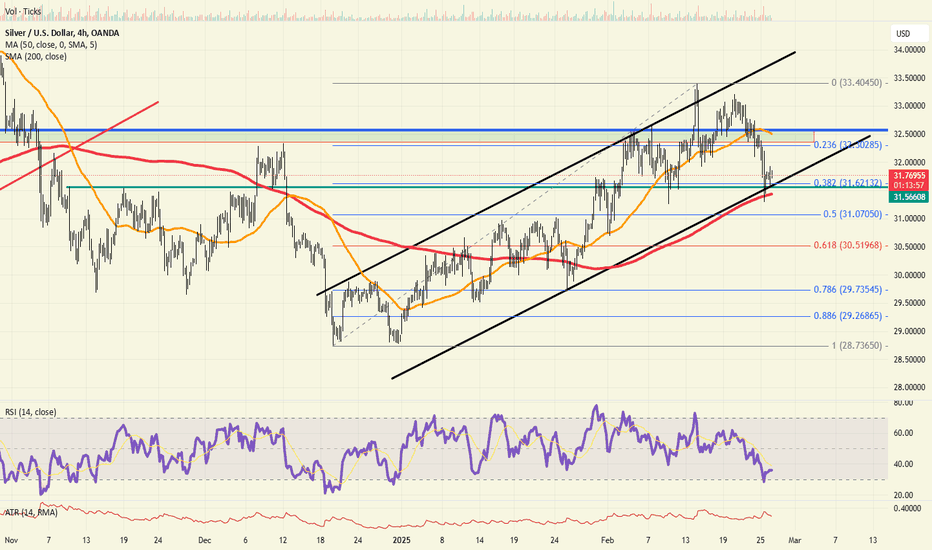Click date label 12 on time axis
Image resolution: width=932 pixels, height=550 pixels.
[x=283, y=540]
